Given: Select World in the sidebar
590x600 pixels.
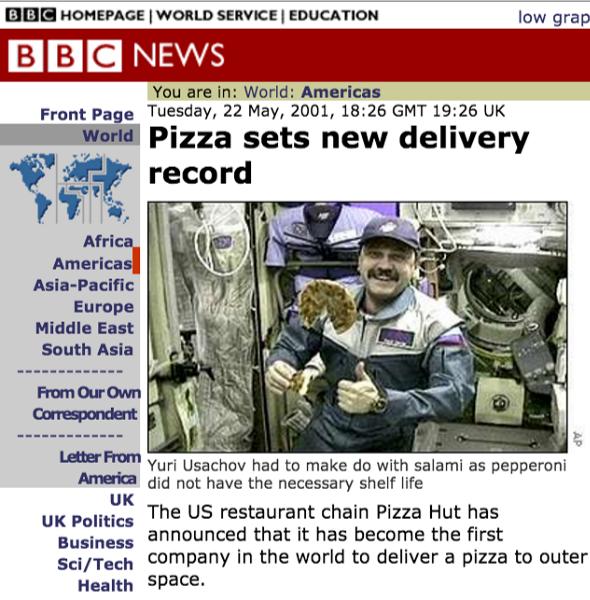Looking at the screenshot, I should tap(108, 136).
